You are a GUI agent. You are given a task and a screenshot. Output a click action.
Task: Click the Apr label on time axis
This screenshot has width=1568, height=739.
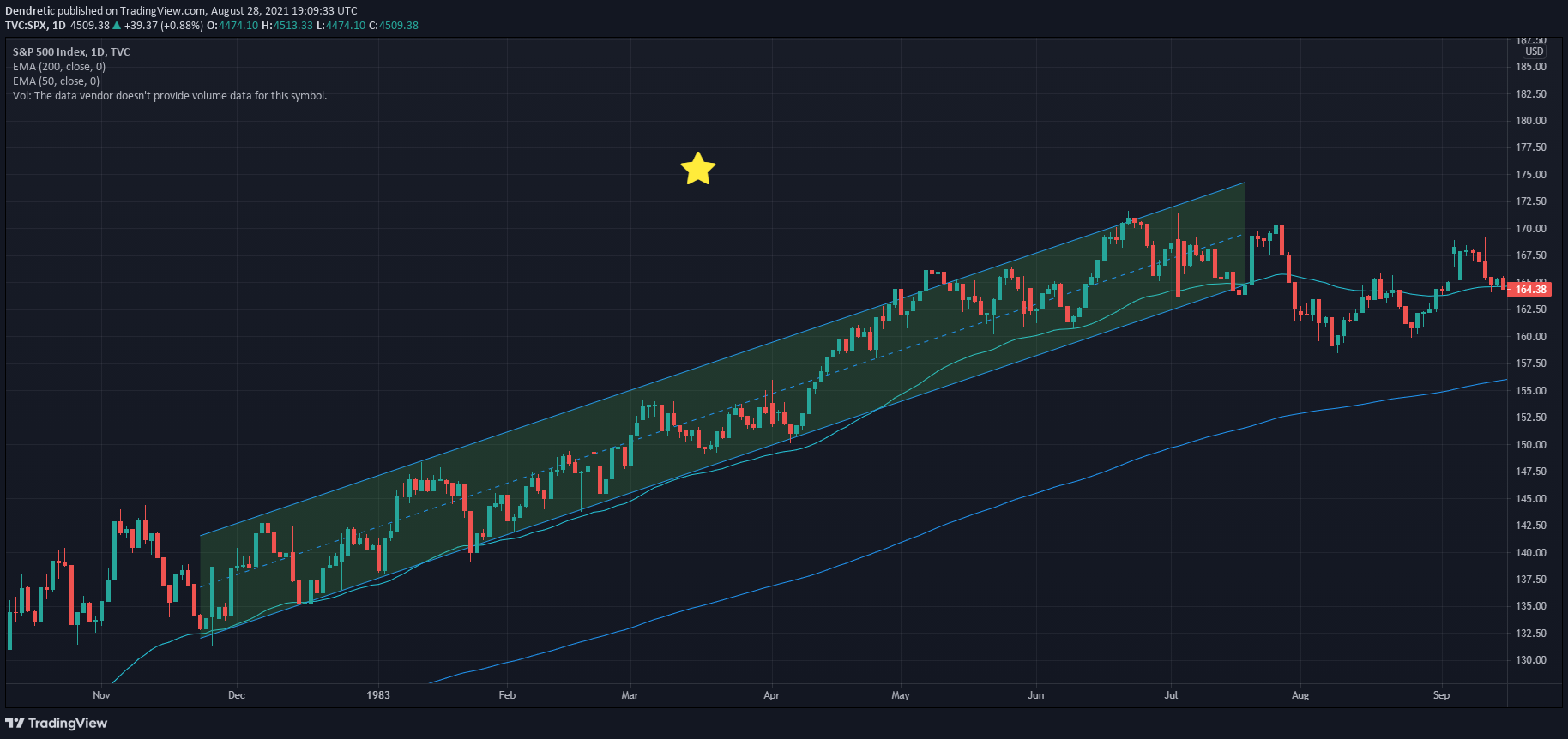pyautogui.click(x=771, y=695)
